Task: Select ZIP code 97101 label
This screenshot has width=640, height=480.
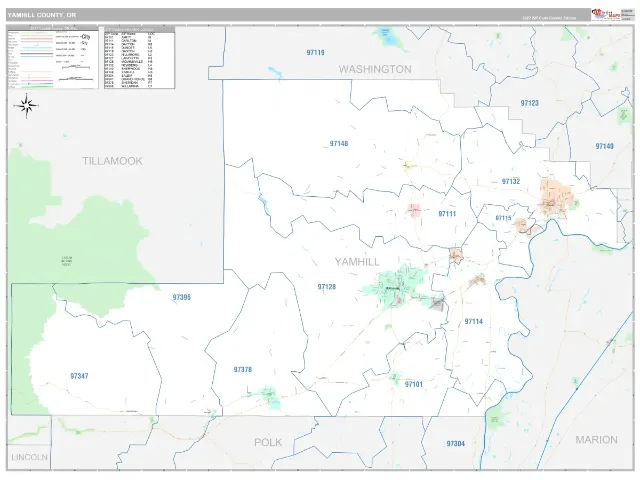Action: 413,384
